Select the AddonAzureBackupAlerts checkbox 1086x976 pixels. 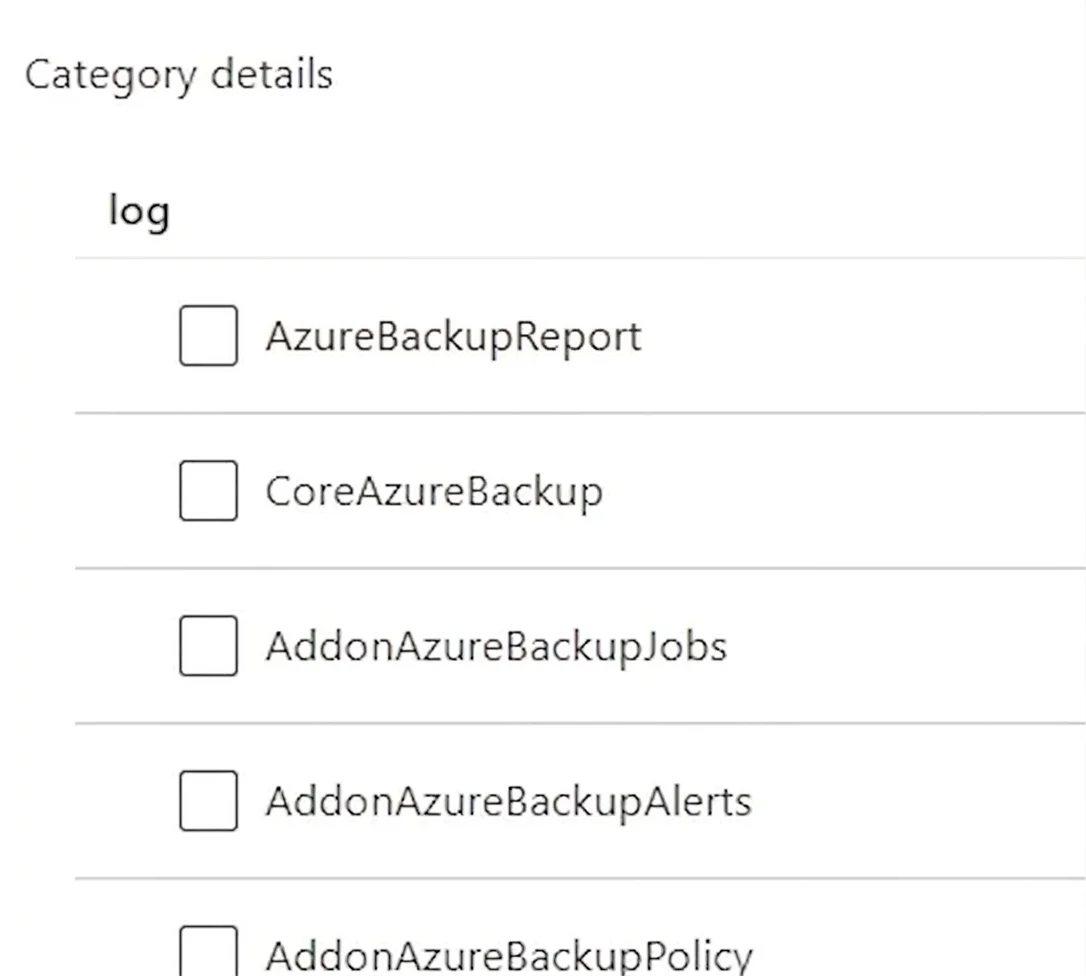(208, 801)
